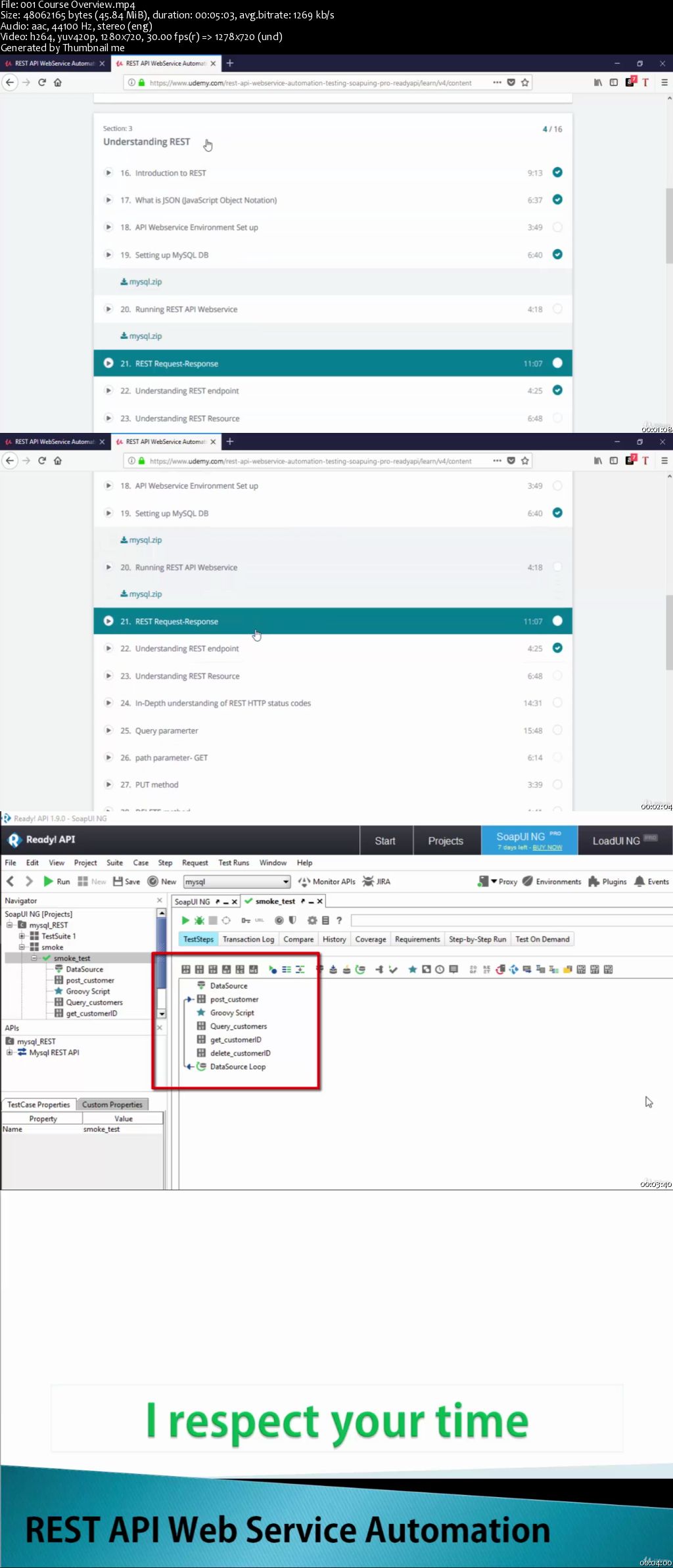Expand the Mysql REST API node
This screenshot has height=1568, width=673.
[10, 1052]
